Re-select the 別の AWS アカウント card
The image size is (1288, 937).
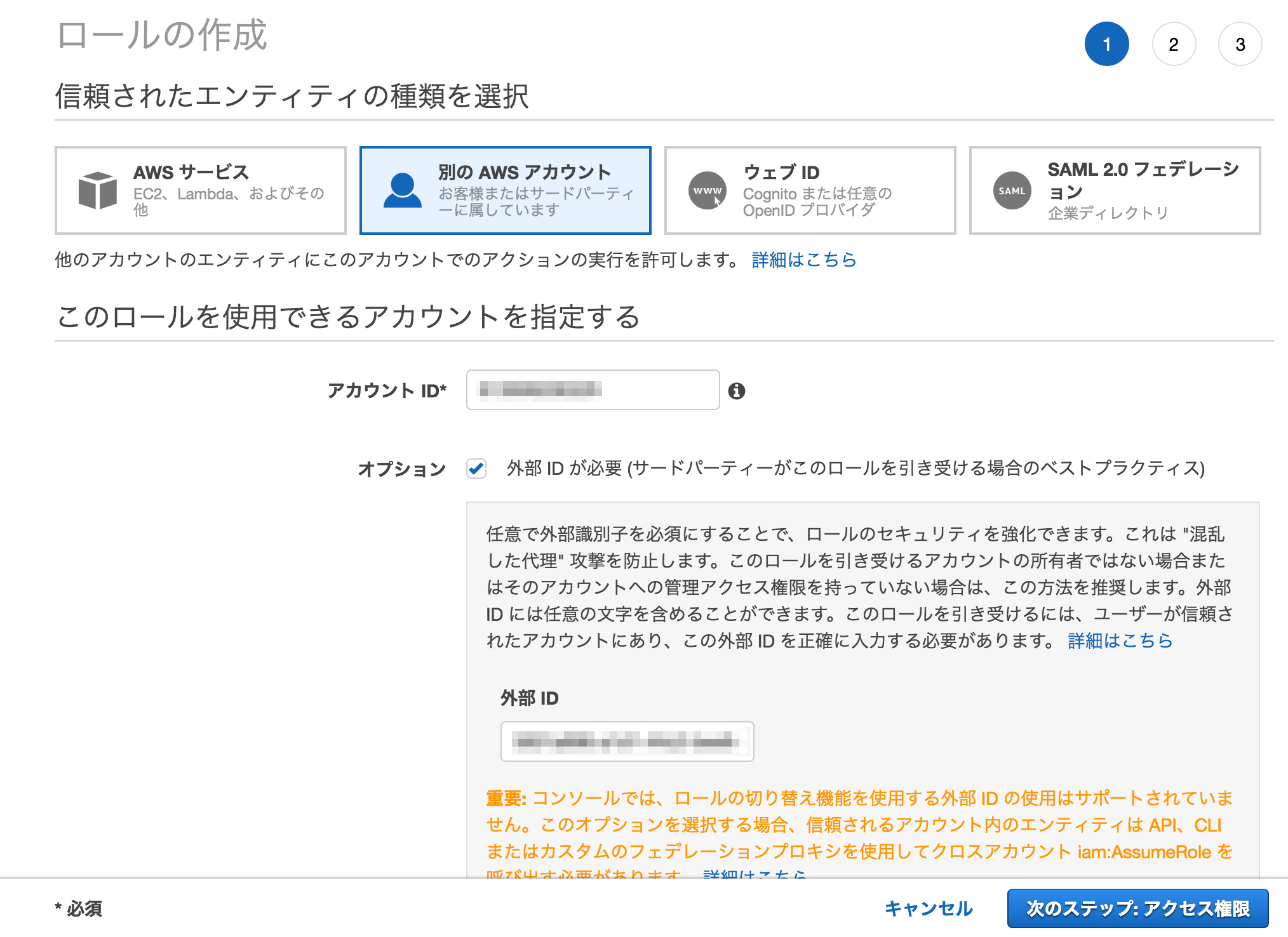(505, 190)
